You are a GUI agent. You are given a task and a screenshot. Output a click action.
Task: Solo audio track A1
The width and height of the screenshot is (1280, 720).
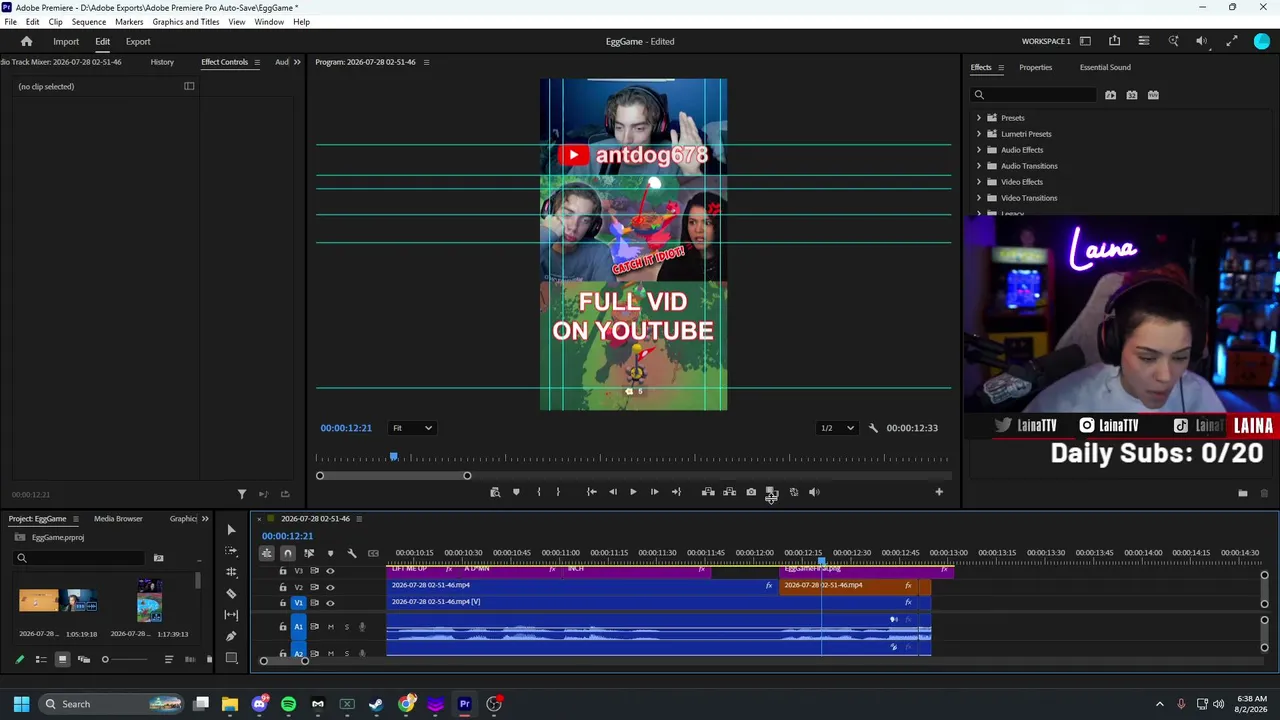tap(347, 627)
